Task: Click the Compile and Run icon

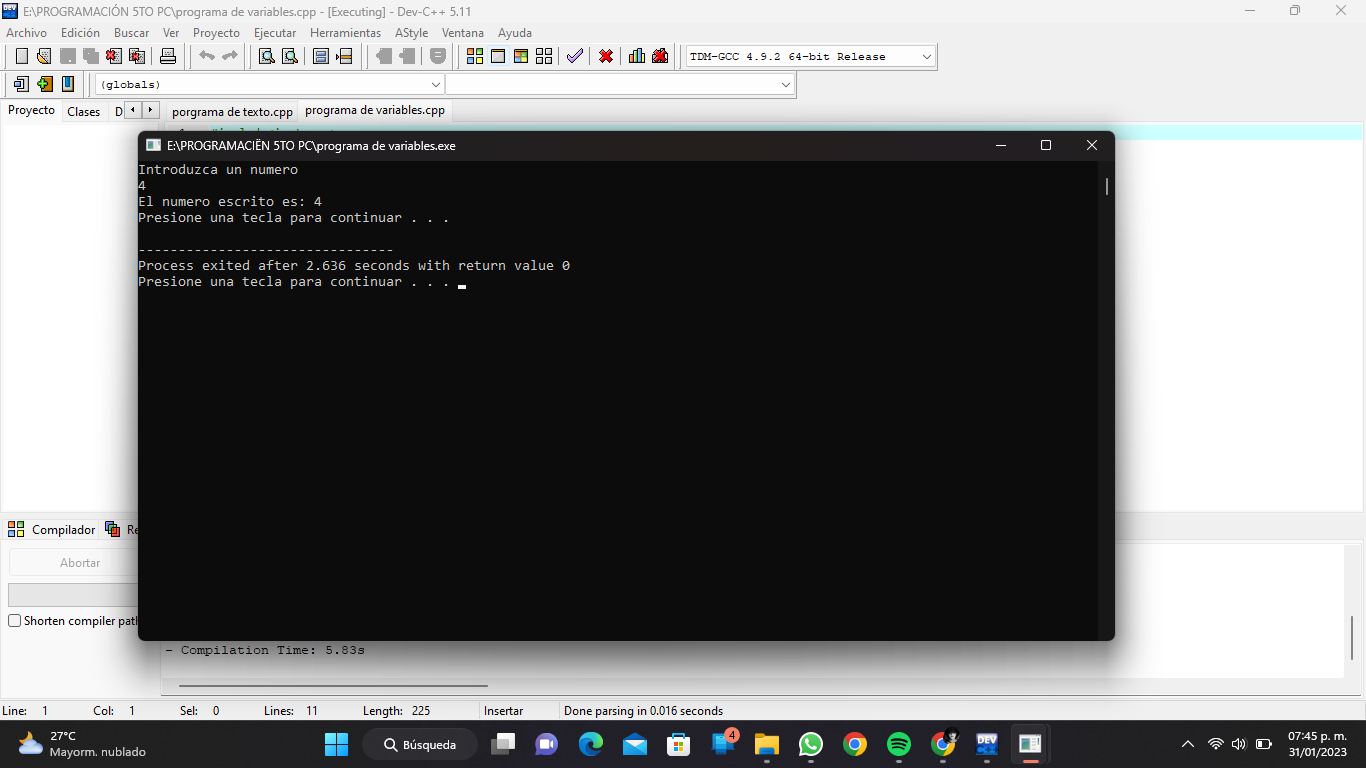Action: pyautogui.click(x=521, y=56)
